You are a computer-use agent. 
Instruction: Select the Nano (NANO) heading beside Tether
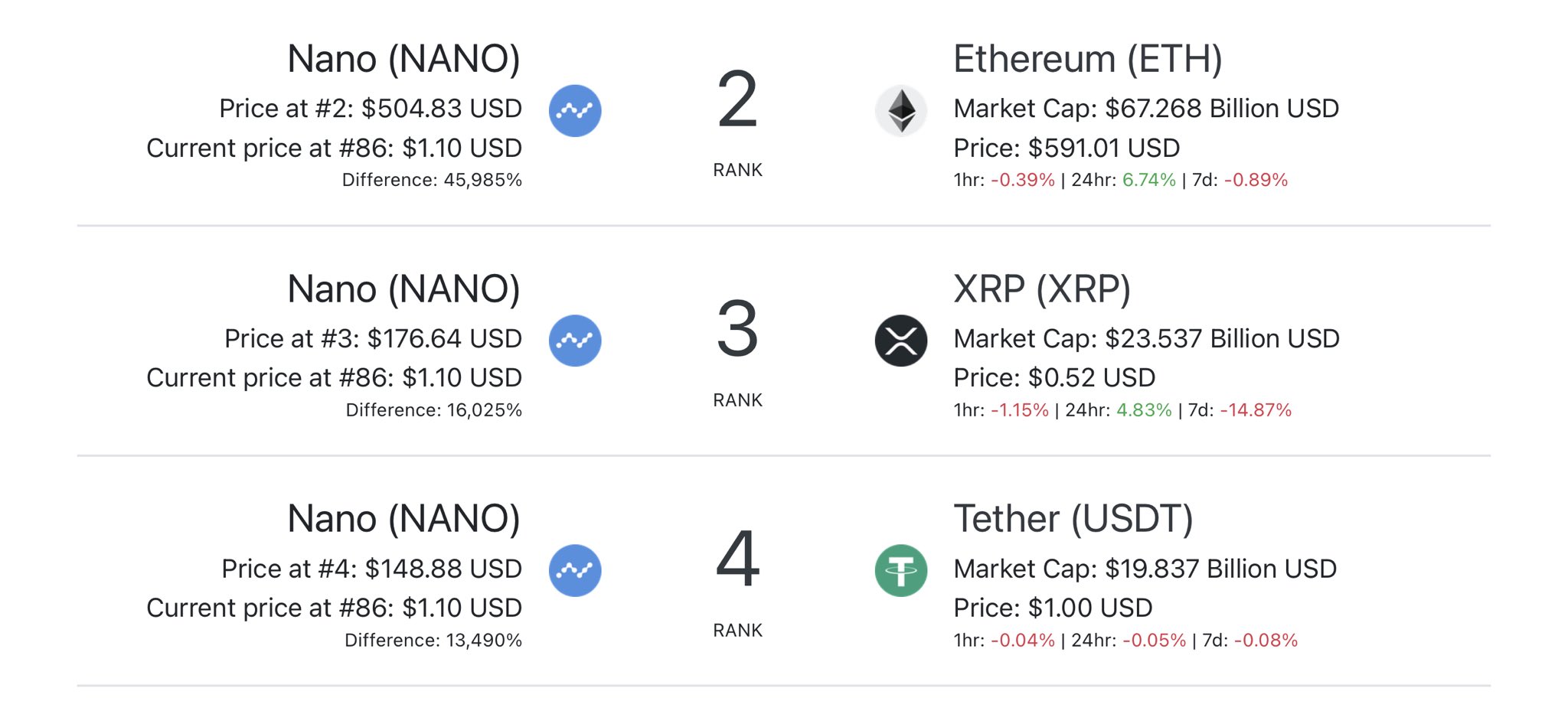click(403, 519)
